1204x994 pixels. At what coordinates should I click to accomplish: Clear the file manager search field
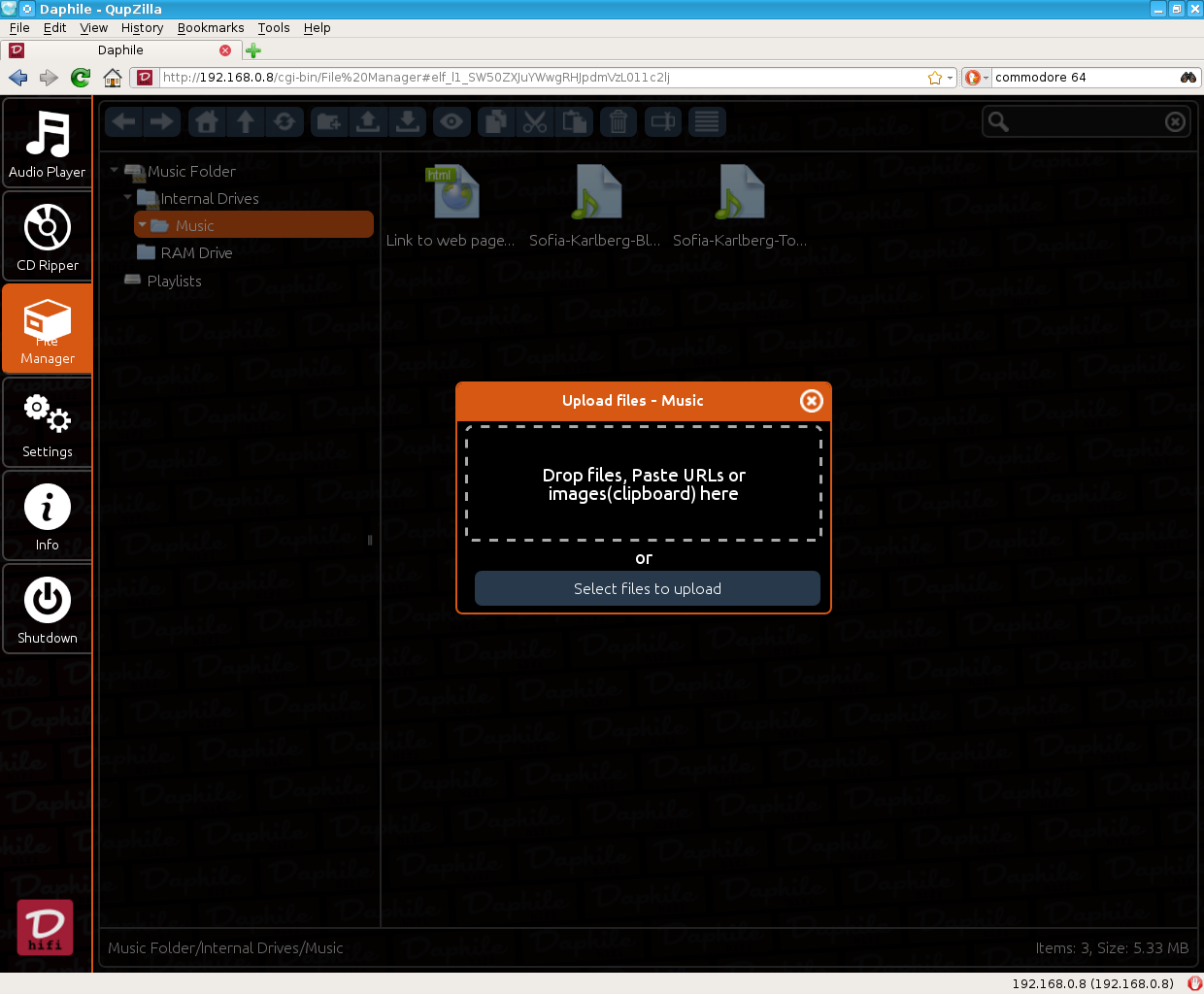point(1175,121)
